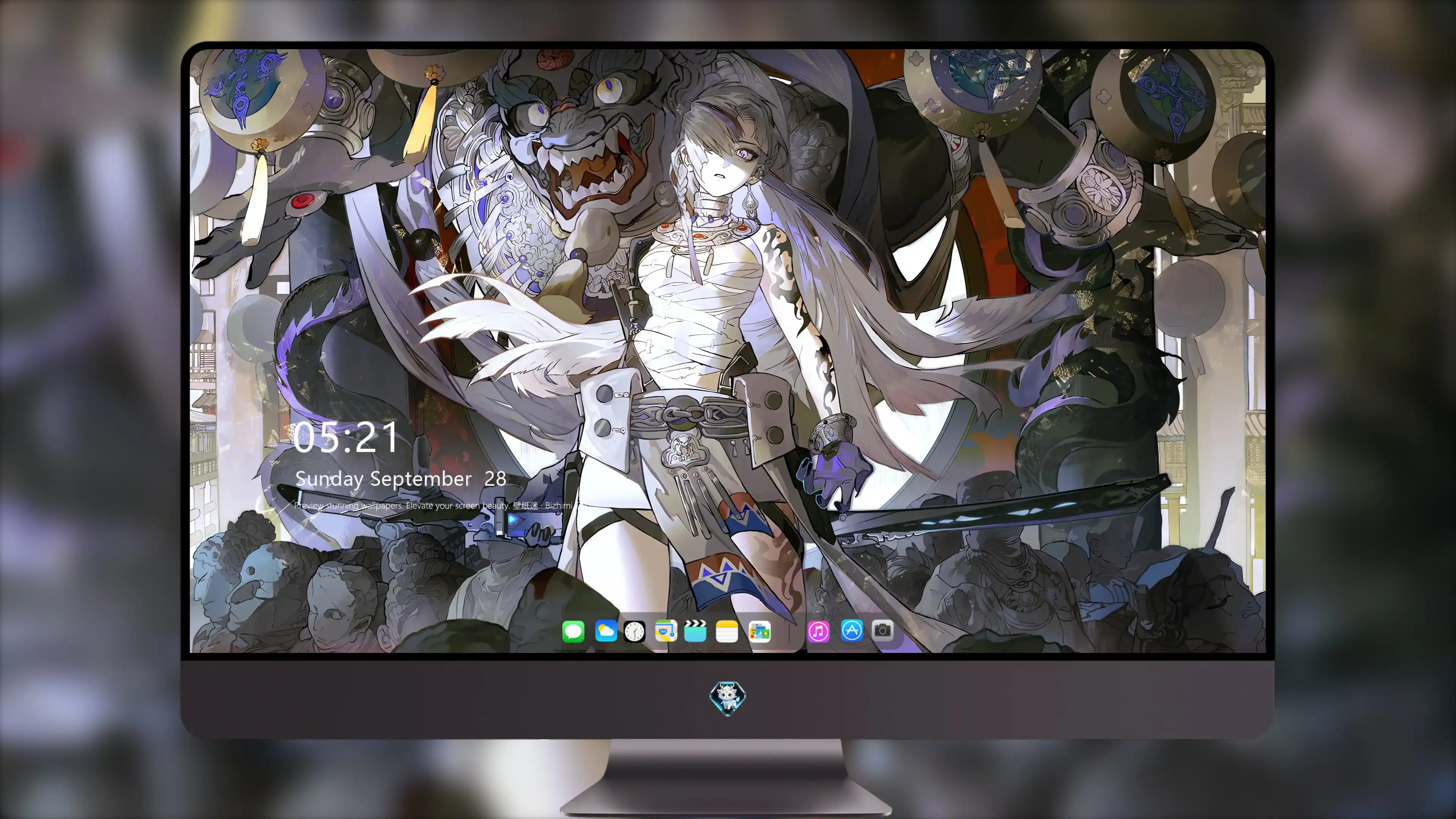The image size is (1456, 819).
Task: Open the Videos clapperboard app
Action: (x=695, y=631)
